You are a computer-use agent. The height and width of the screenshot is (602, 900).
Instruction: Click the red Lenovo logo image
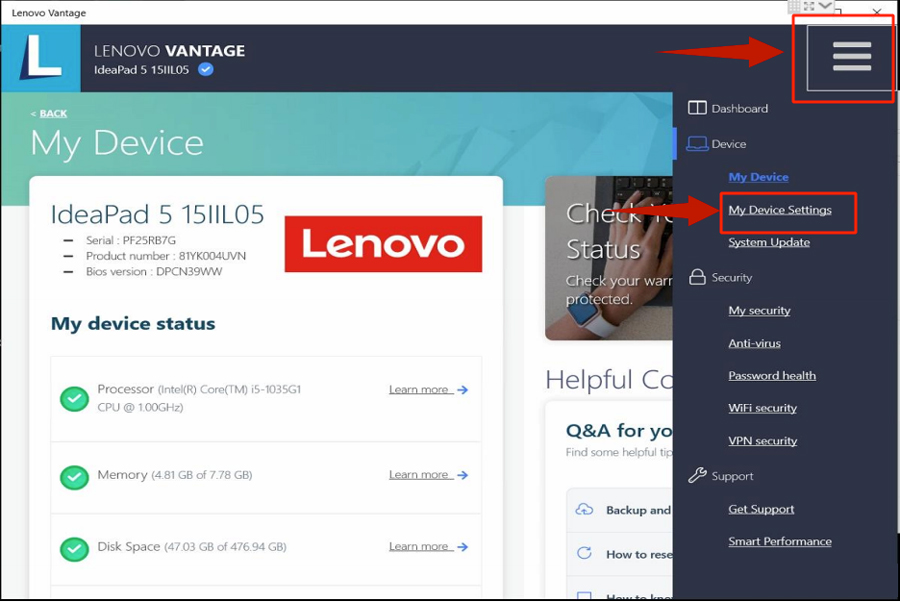point(383,244)
